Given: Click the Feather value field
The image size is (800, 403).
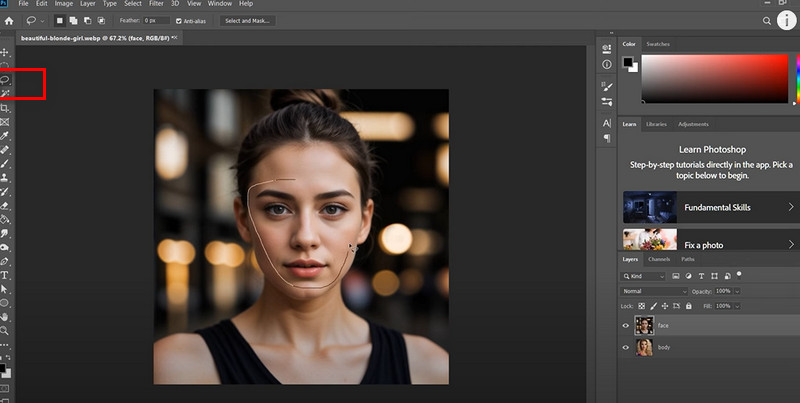Looking at the screenshot, I should coord(156,21).
